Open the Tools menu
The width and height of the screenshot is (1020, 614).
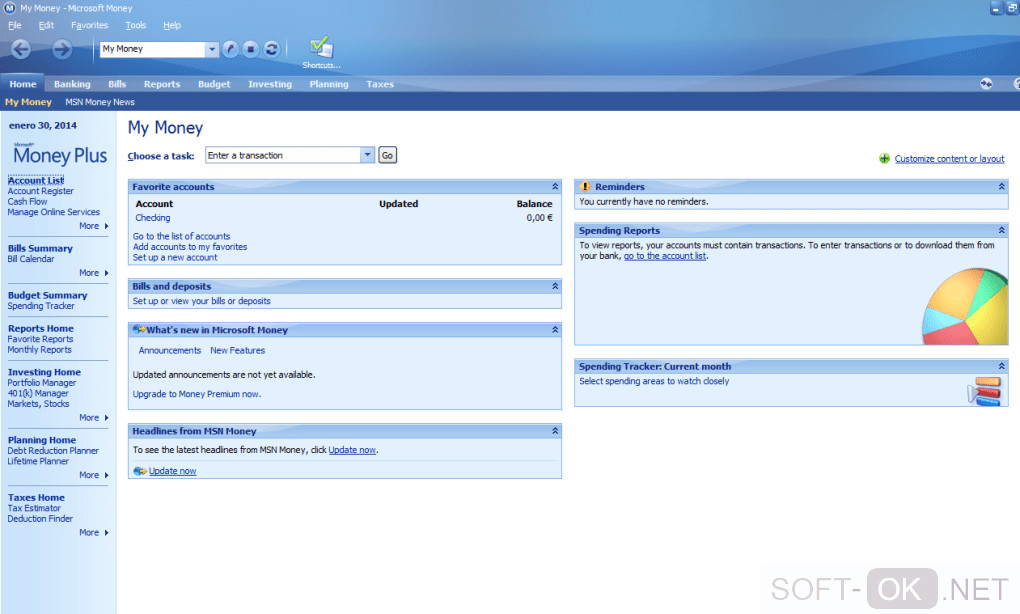[135, 25]
